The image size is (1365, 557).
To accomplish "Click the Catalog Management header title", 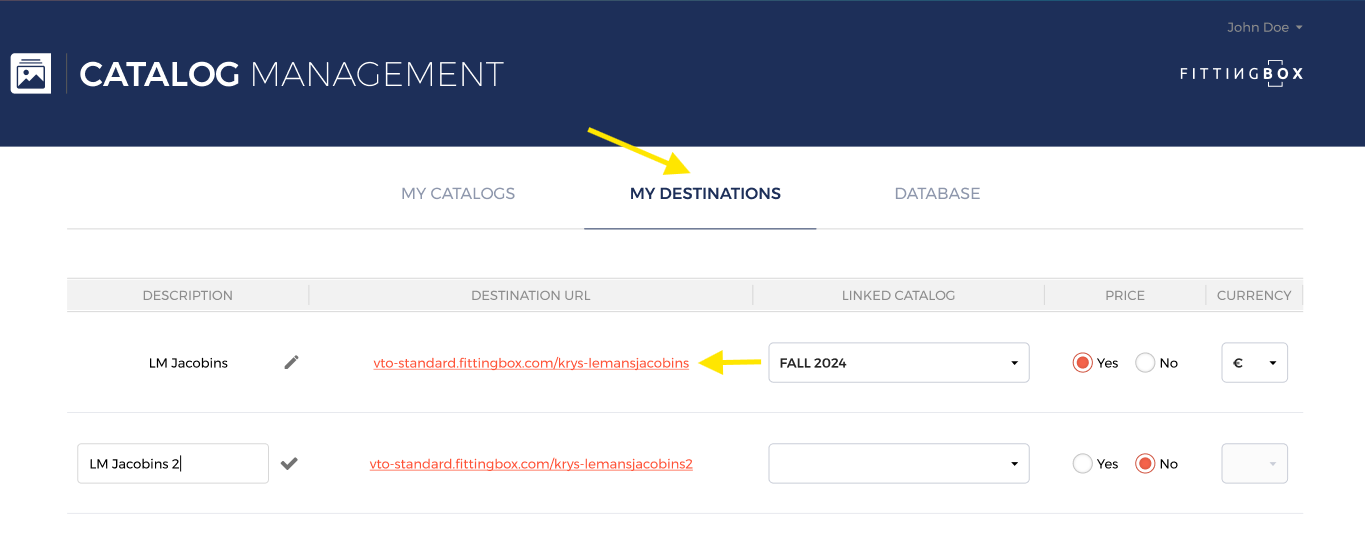I will pos(291,74).
